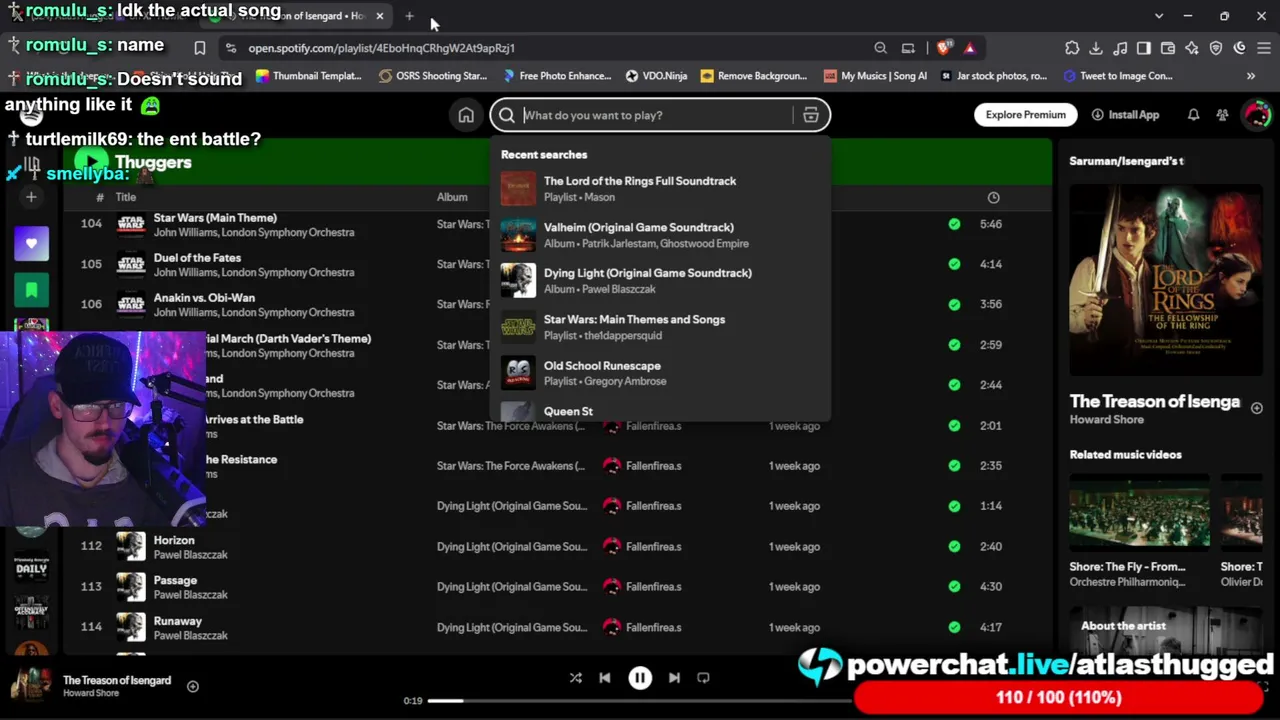Viewport: 1280px width, 720px height.
Task: Open the Spotify profile avatar menu
Action: point(1256,115)
